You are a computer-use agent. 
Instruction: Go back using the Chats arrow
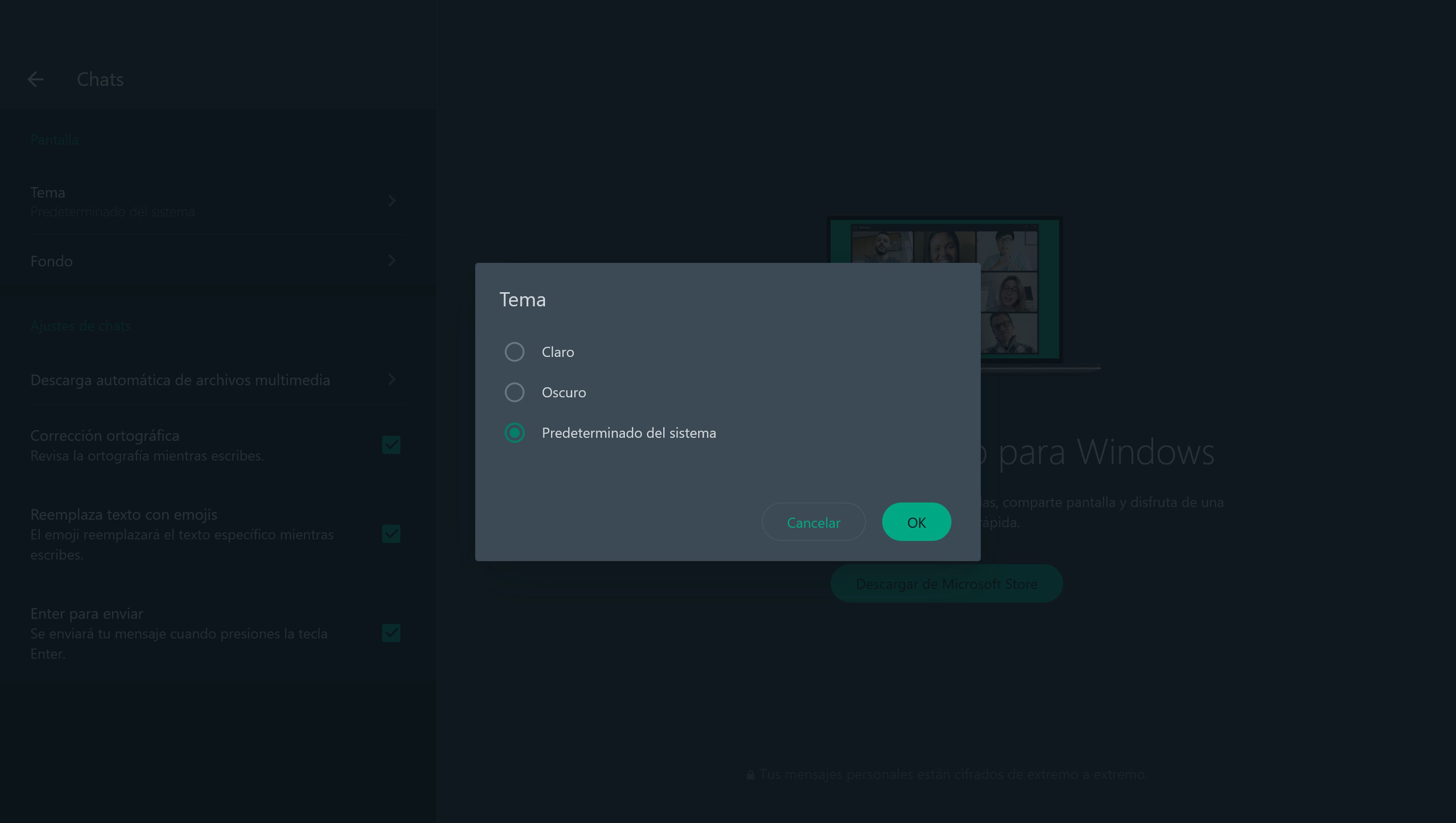(36, 79)
